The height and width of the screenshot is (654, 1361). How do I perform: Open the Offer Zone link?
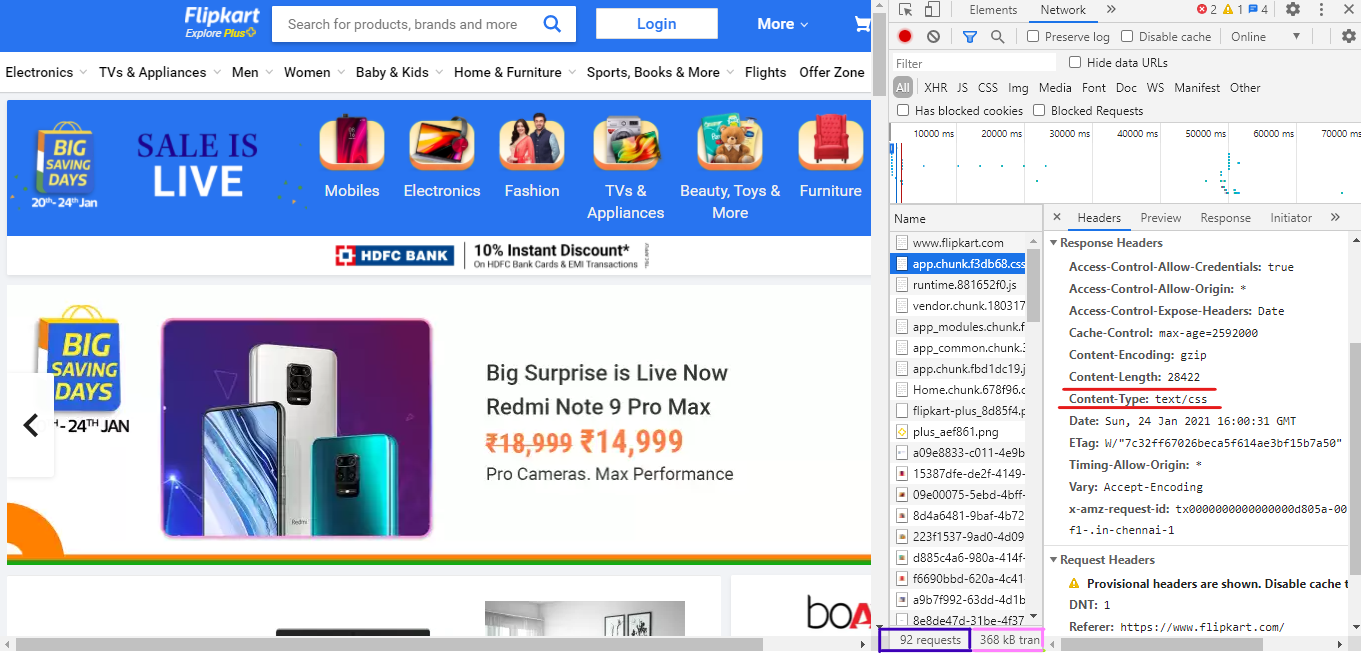832,72
